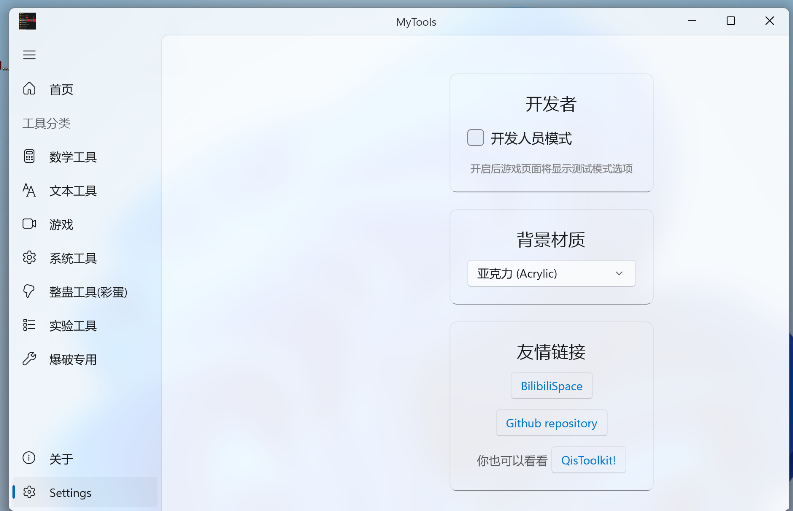Open the 整蛊工具(彩蛋) navigation item

pos(85,292)
